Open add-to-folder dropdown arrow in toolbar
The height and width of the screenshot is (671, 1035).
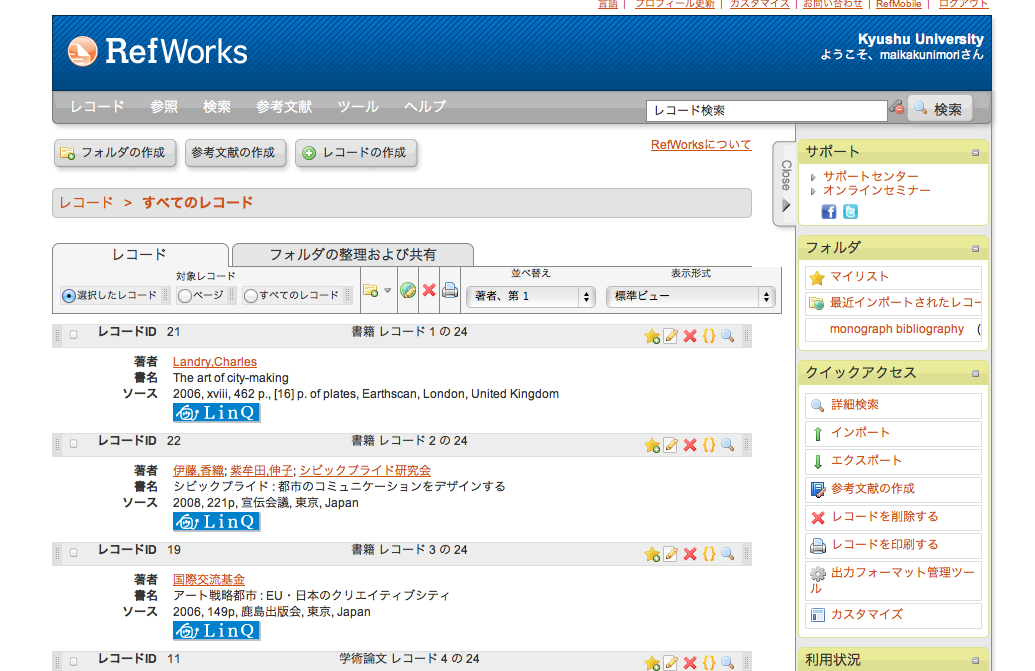[387, 290]
